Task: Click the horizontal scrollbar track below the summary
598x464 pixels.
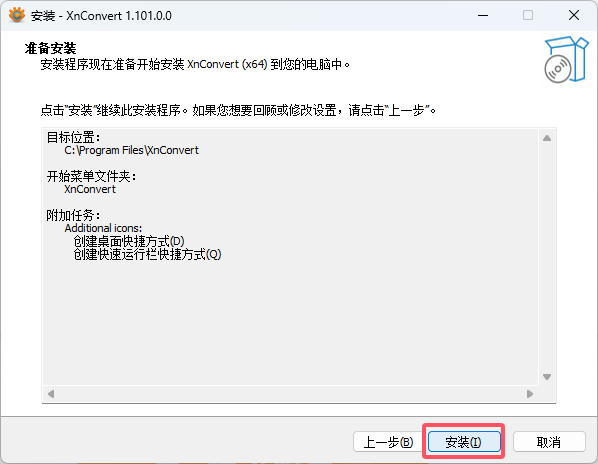Action: point(290,394)
